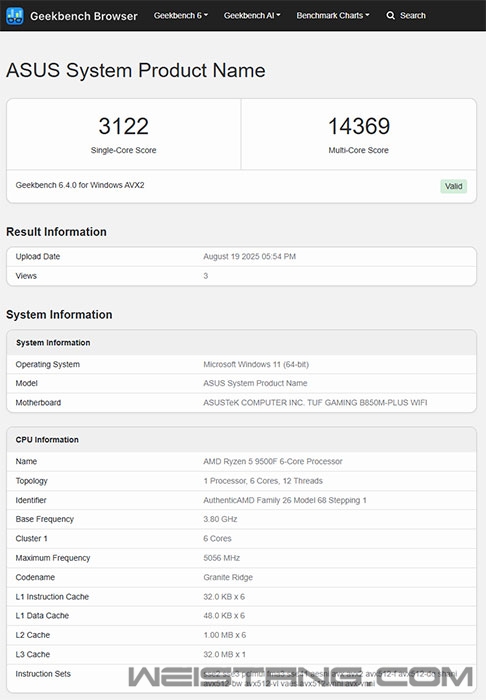Click the Granite Ridge value
The image size is (486, 700).
[x=228, y=577]
